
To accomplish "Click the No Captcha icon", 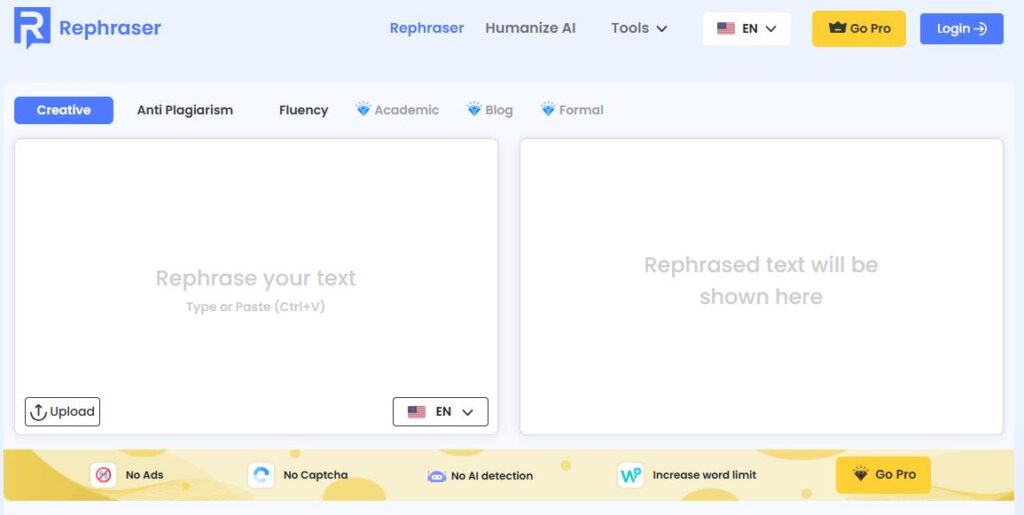I will [x=261, y=475].
